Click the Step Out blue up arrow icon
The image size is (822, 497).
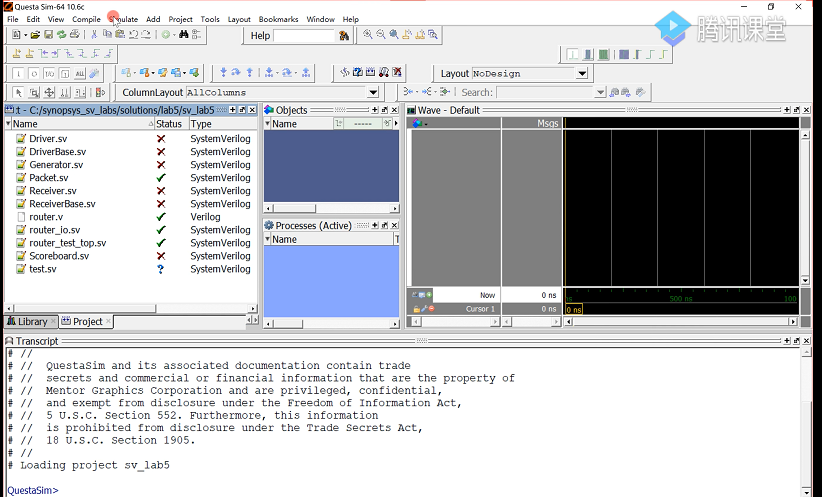[x=250, y=72]
